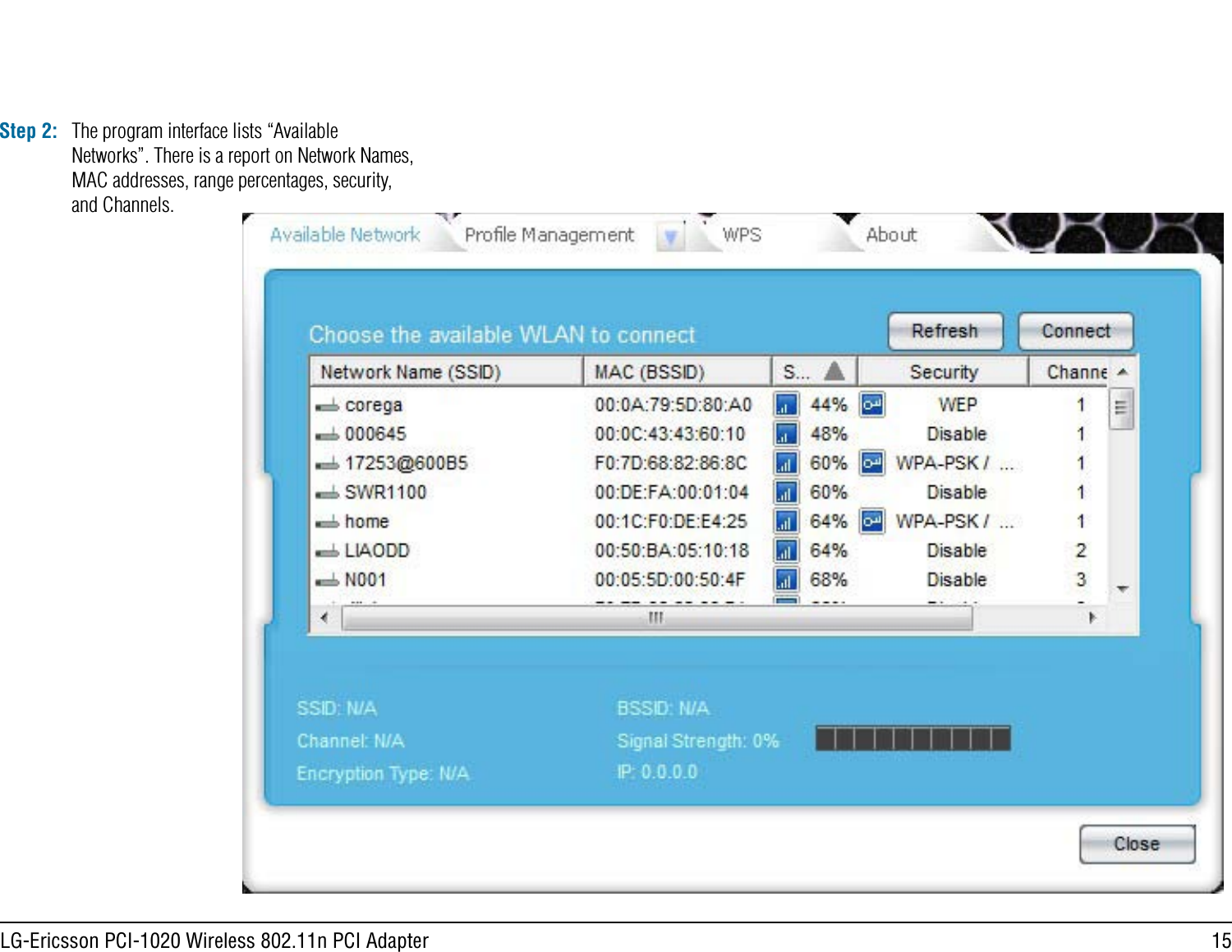Viewport: 1232px width, 952px height.
Task: Click the 68% signal strength icon
Action: point(786,580)
